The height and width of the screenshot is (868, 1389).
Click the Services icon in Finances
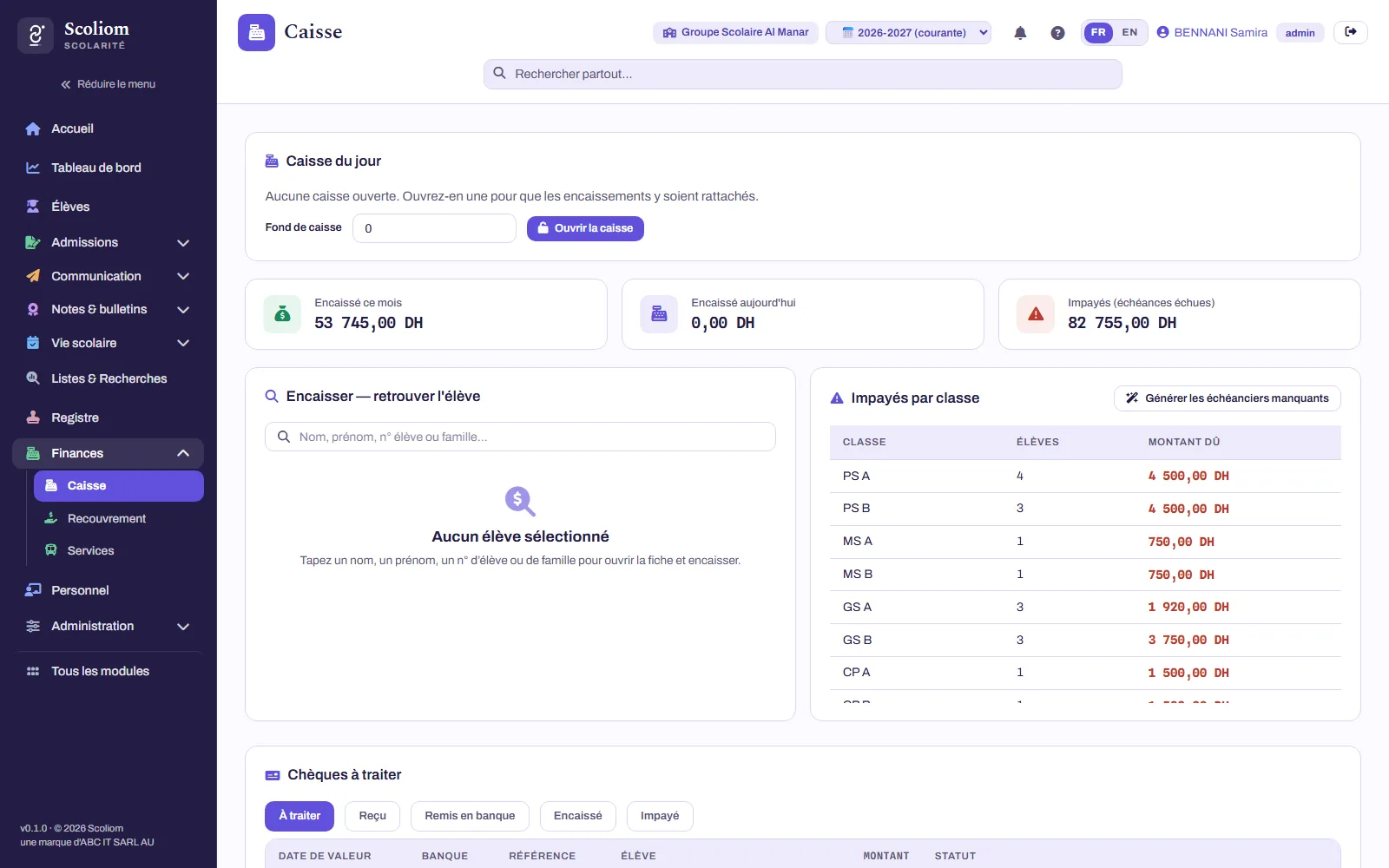point(51,550)
